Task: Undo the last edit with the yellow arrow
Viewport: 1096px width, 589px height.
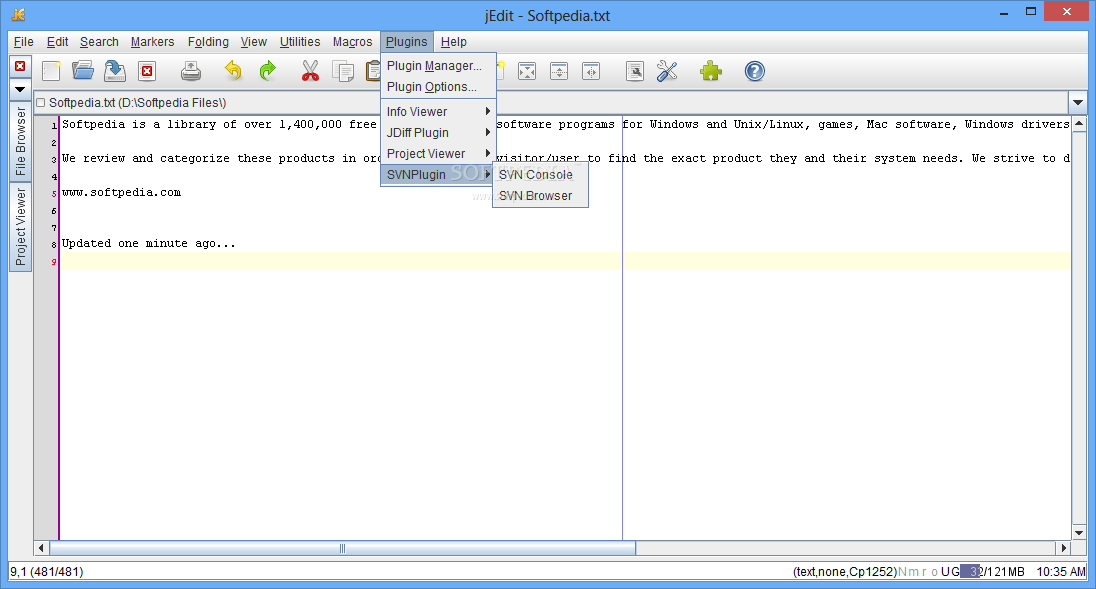Action: click(x=233, y=71)
